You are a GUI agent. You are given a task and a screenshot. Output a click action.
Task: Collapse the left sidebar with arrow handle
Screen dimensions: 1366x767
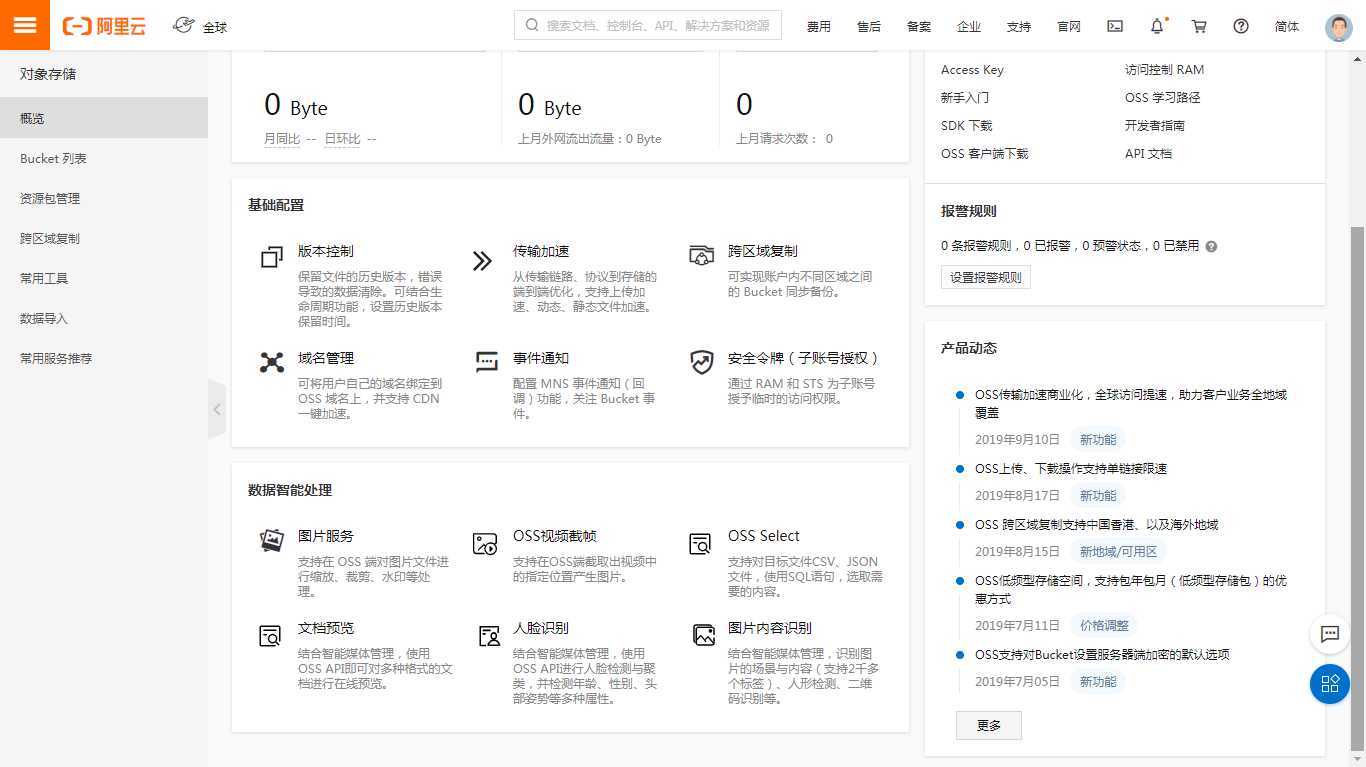[217, 409]
